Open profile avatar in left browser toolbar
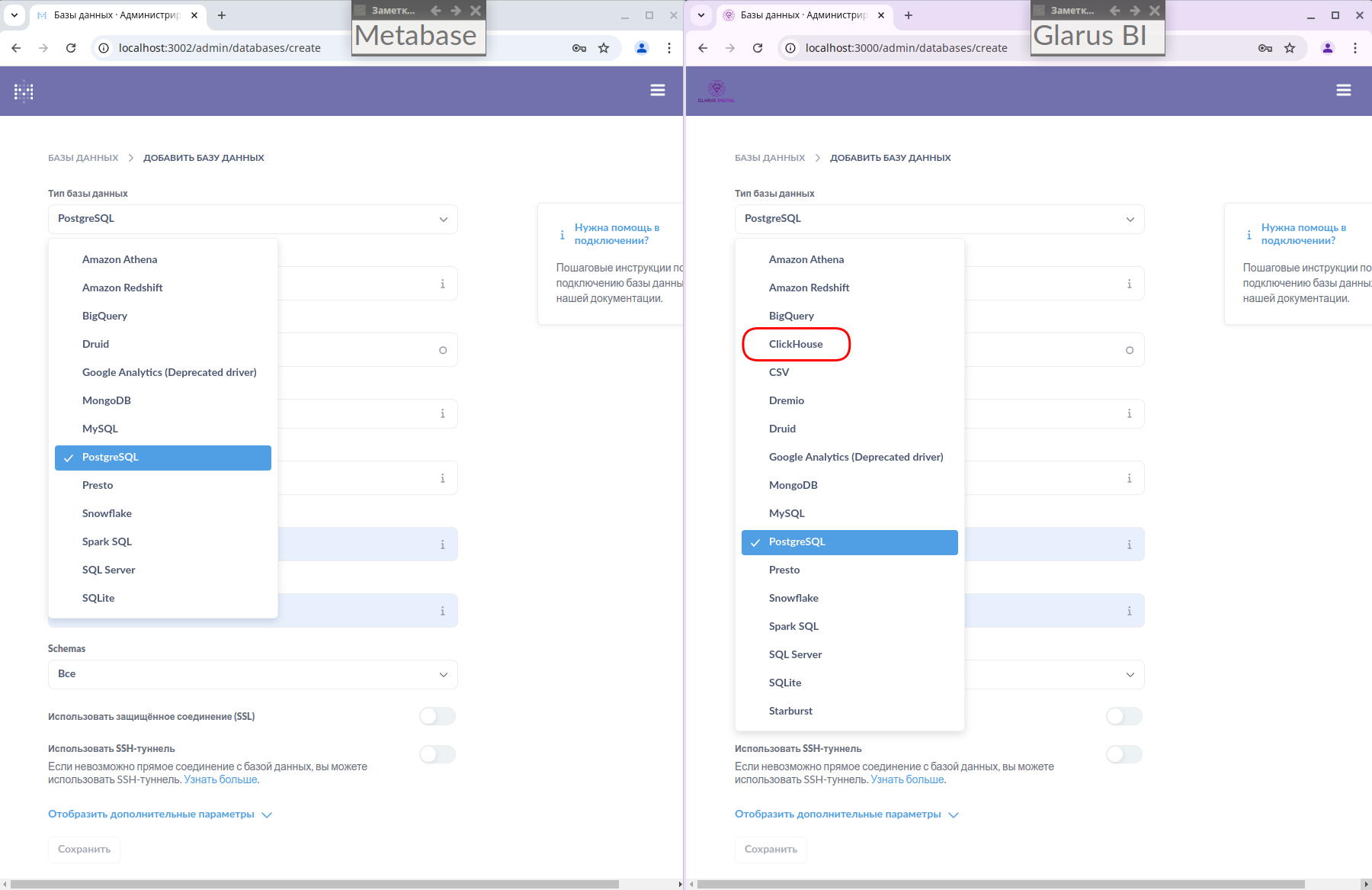1372x890 pixels. pos(641,48)
